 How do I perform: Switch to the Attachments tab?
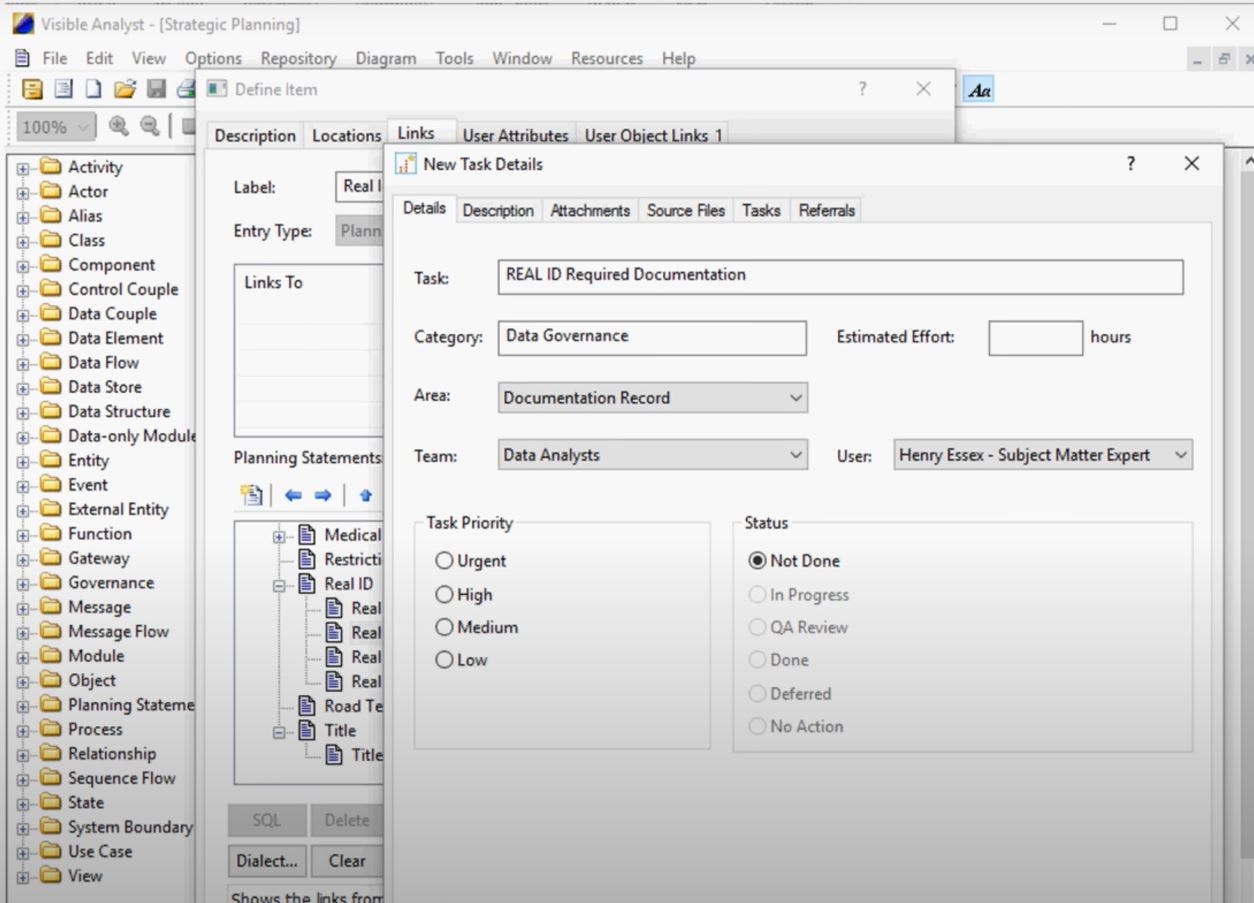pos(590,211)
